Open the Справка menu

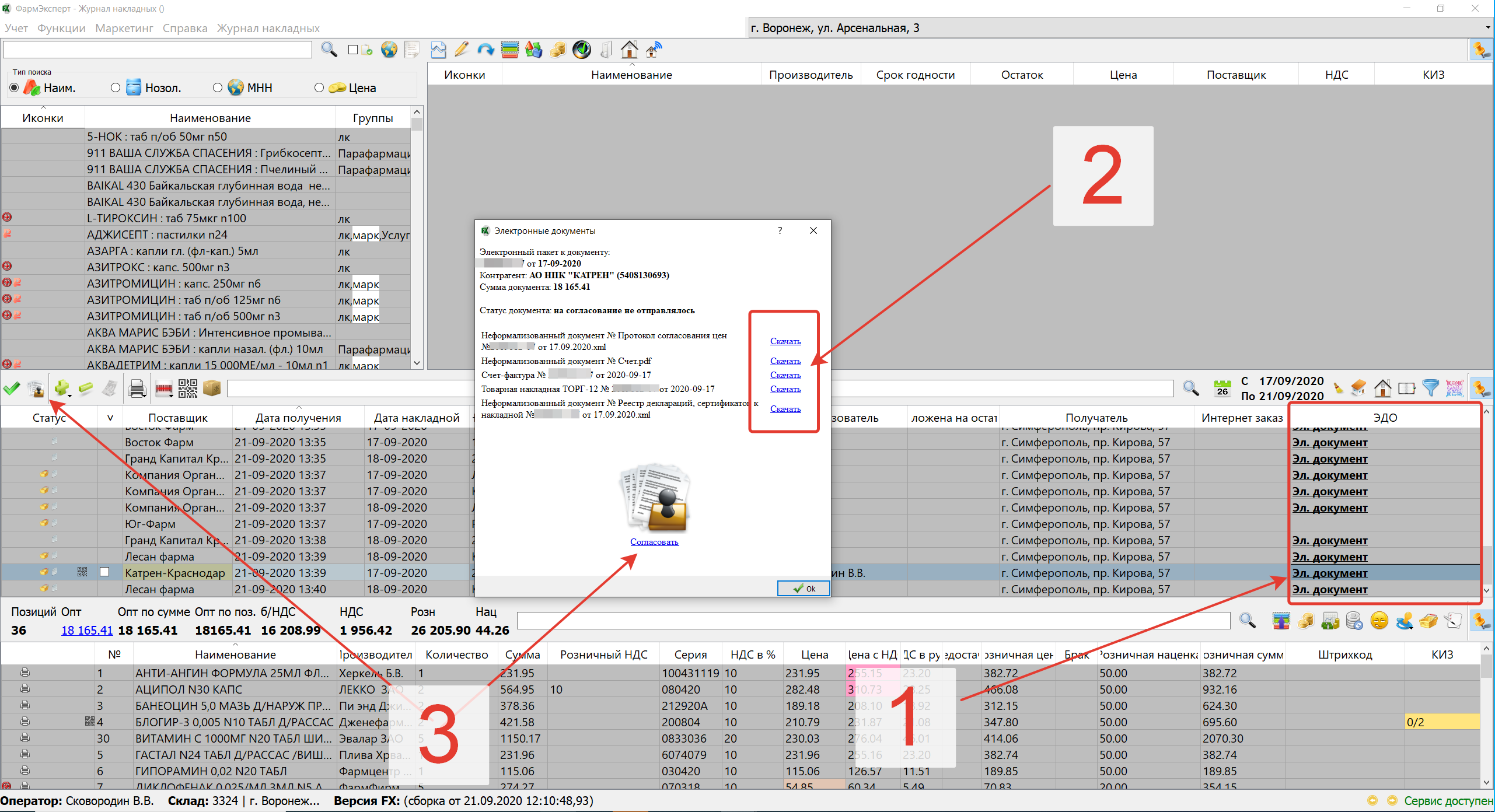point(185,28)
